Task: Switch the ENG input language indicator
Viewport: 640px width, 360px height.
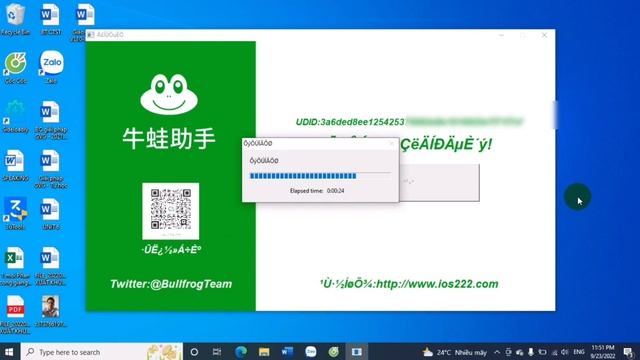Action: 579,352
